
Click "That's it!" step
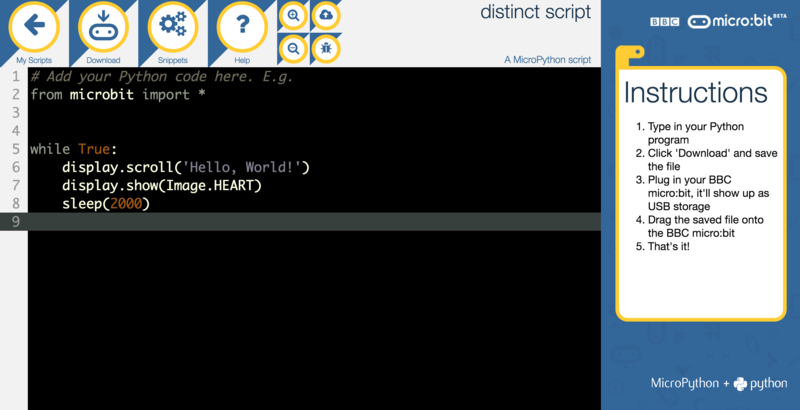668,246
